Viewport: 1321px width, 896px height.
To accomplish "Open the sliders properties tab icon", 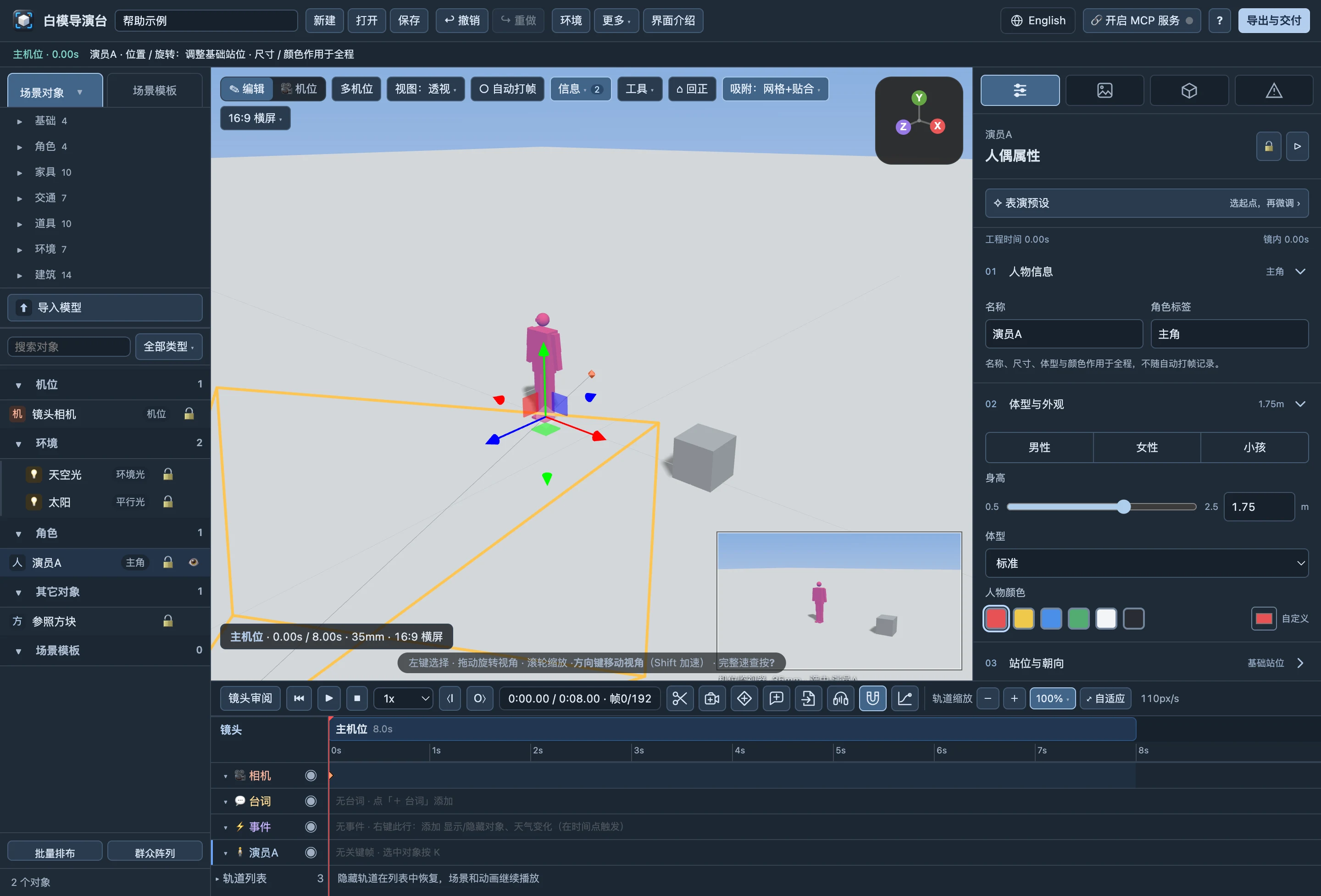I will tap(1020, 90).
